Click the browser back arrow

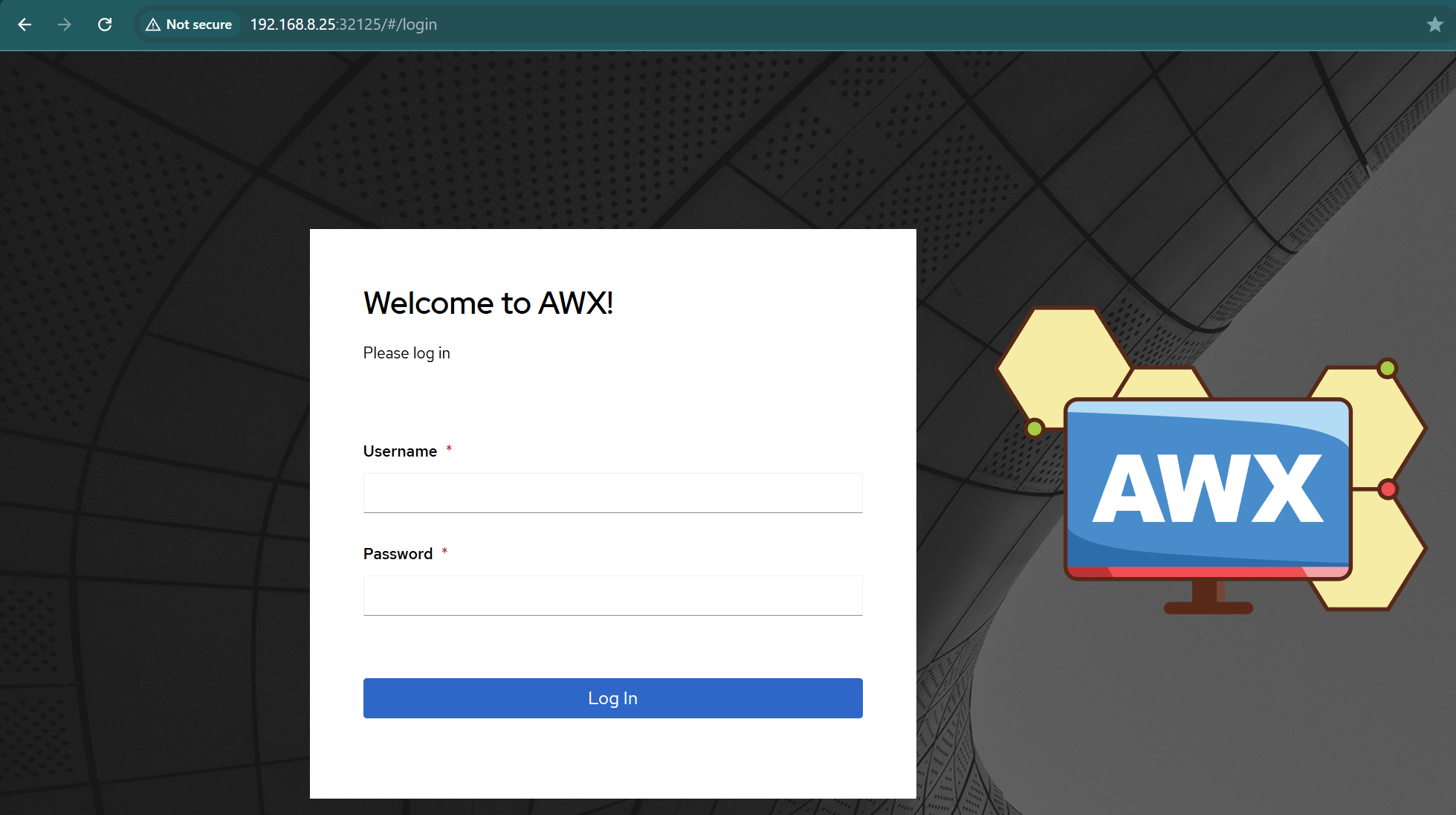25,25
